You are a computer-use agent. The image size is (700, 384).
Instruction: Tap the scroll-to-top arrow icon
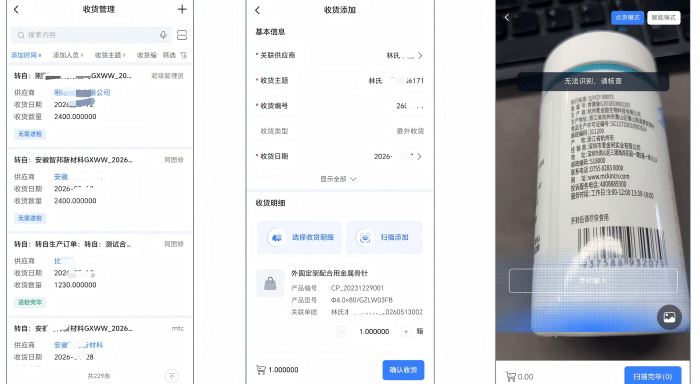pyautogui.click(x=172, y=376)
